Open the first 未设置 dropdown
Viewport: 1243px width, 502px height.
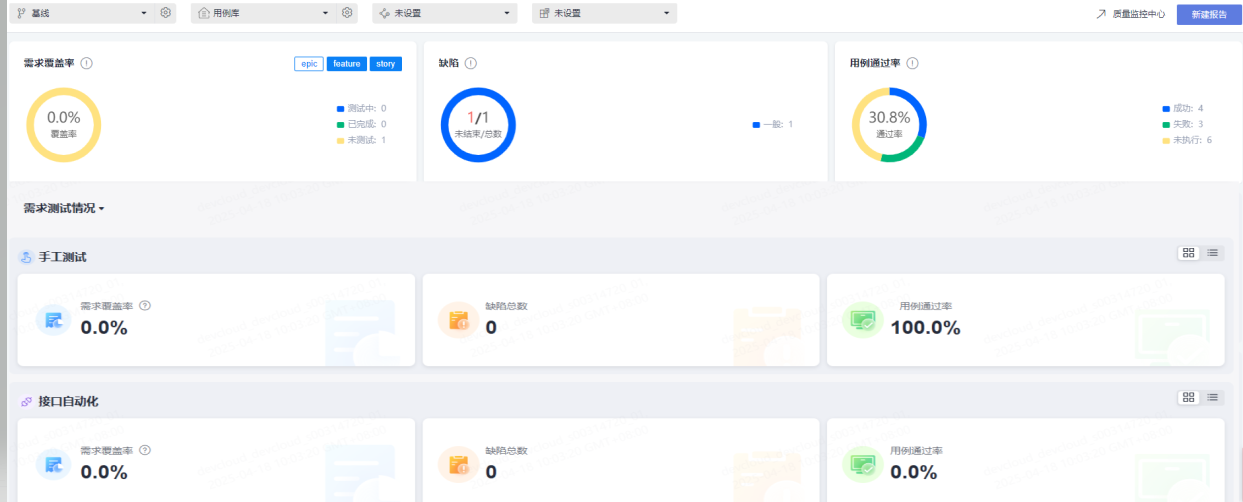click(x=445, y=13)
